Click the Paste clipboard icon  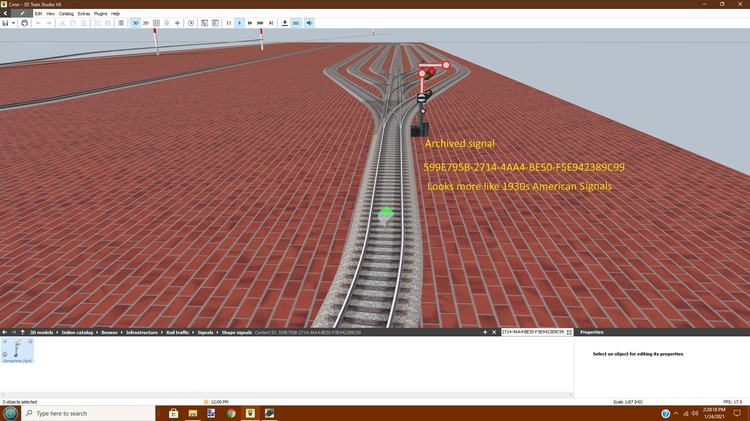[x=83, y=23]
